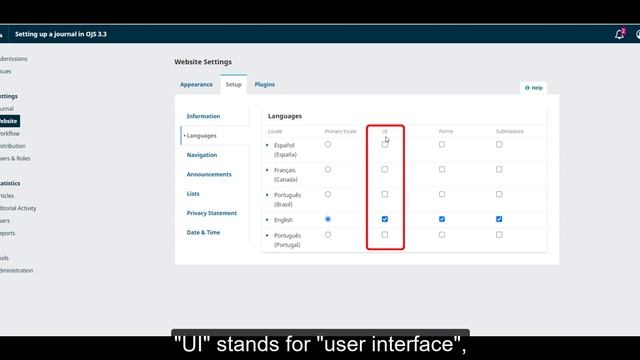
Task: Open the Announcements section
Action: pos(209,174)
